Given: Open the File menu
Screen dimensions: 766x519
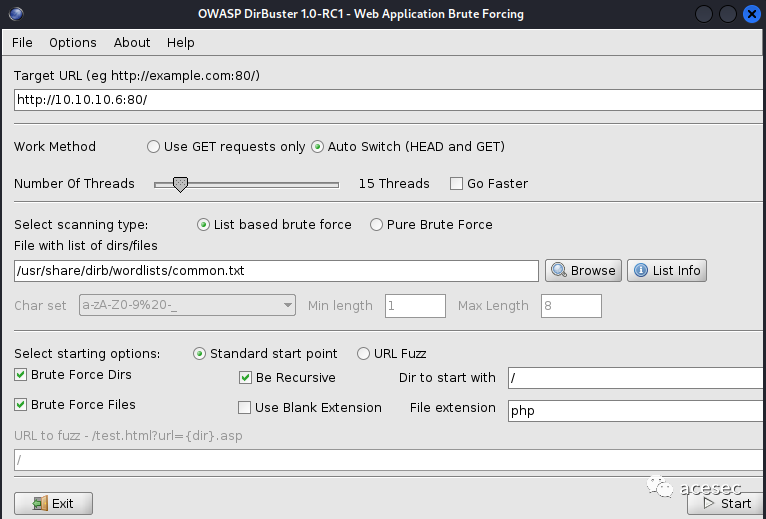Looking at the screenshot, I should 22,43.
